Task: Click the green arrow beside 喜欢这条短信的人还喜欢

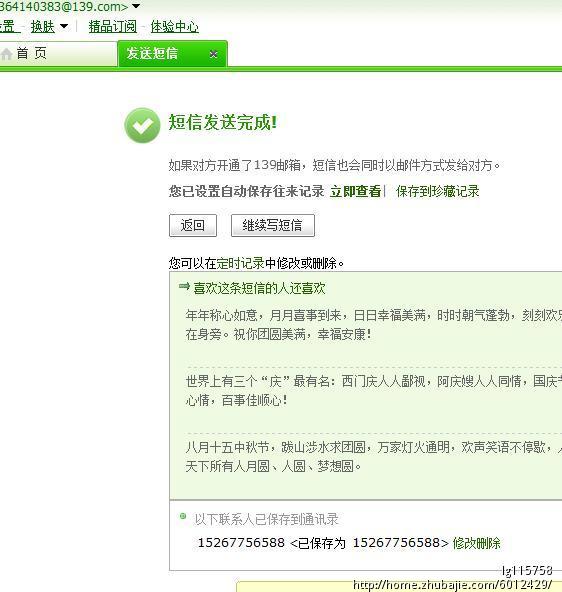Action: click(x=184, y=287)
